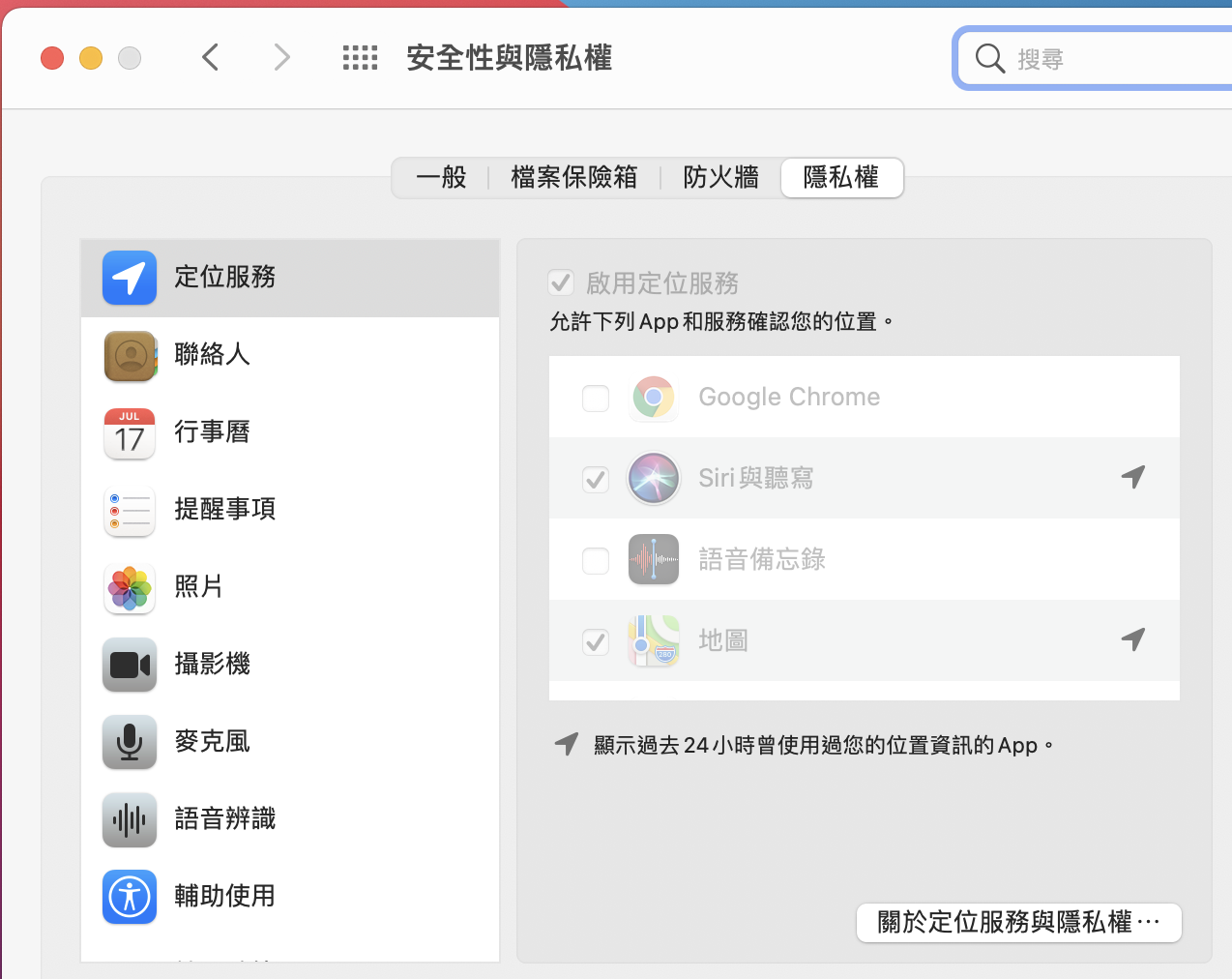Enable the 語音備忘錄 location checkbox
Screen dimensions: 1232x979
point(596,560)
